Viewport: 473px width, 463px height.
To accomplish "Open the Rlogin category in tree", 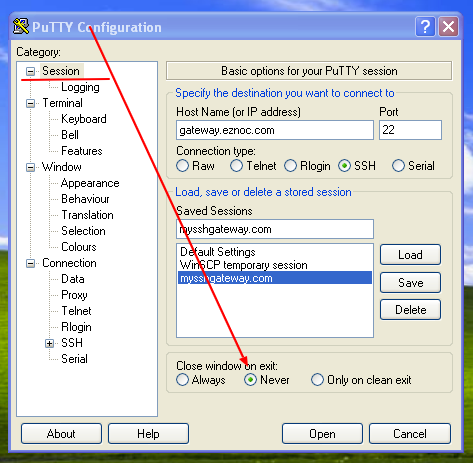I will pos(76,327).
